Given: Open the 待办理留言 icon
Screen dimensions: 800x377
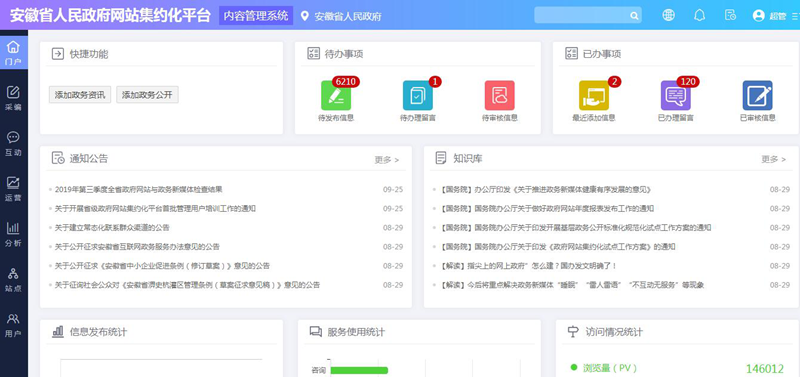Looking at the screenshot, I should coord(418,95).
